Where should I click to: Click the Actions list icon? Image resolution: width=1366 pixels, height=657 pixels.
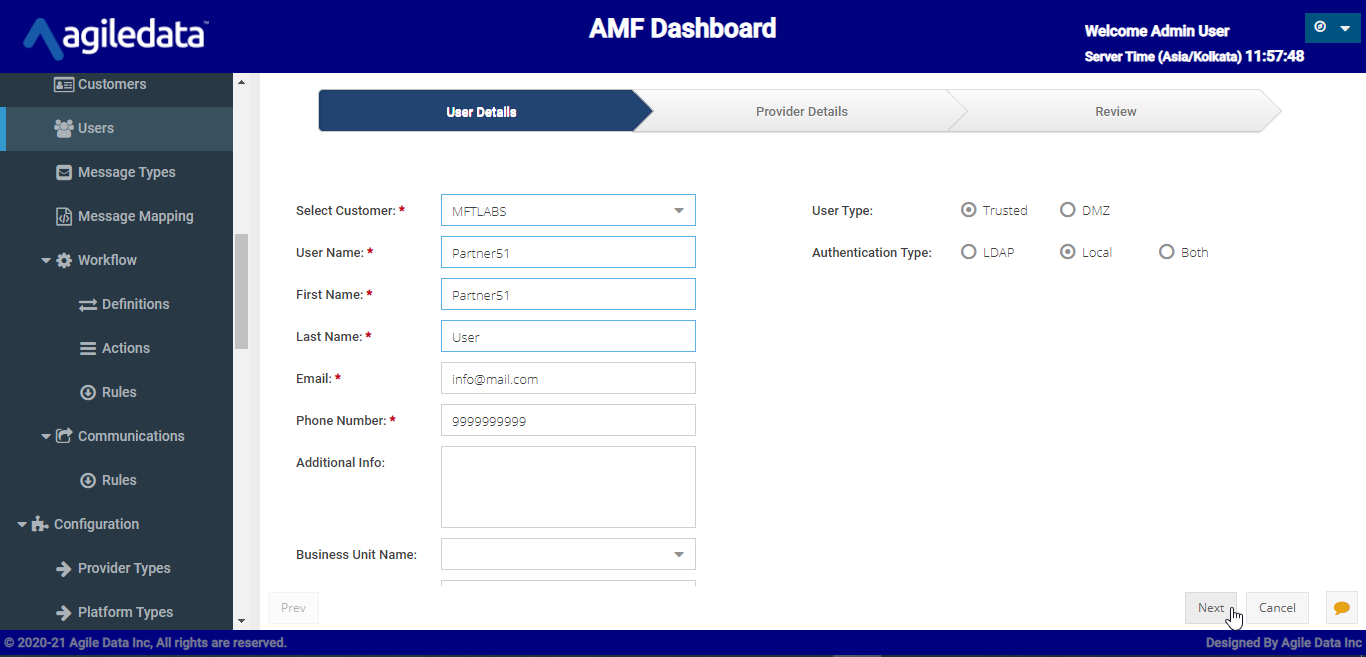(88, 348)
